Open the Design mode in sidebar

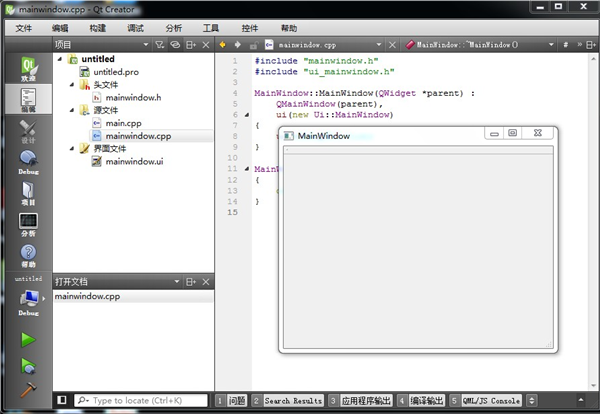tap(27, 133)
